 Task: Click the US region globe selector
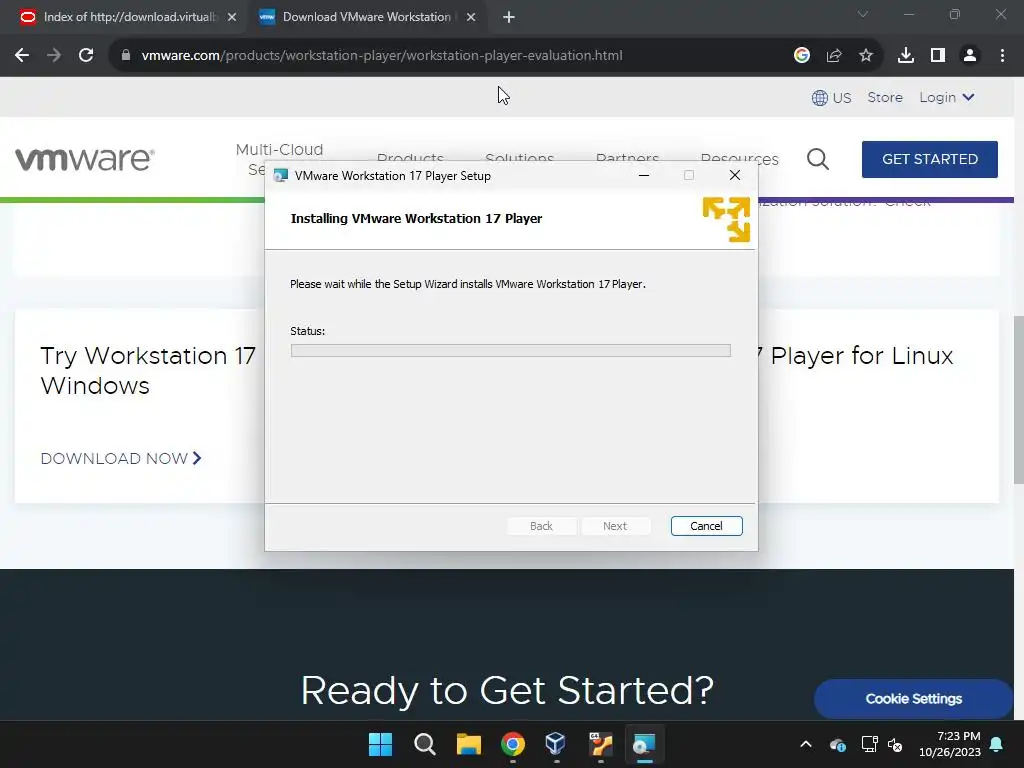[x=831, y=97]
